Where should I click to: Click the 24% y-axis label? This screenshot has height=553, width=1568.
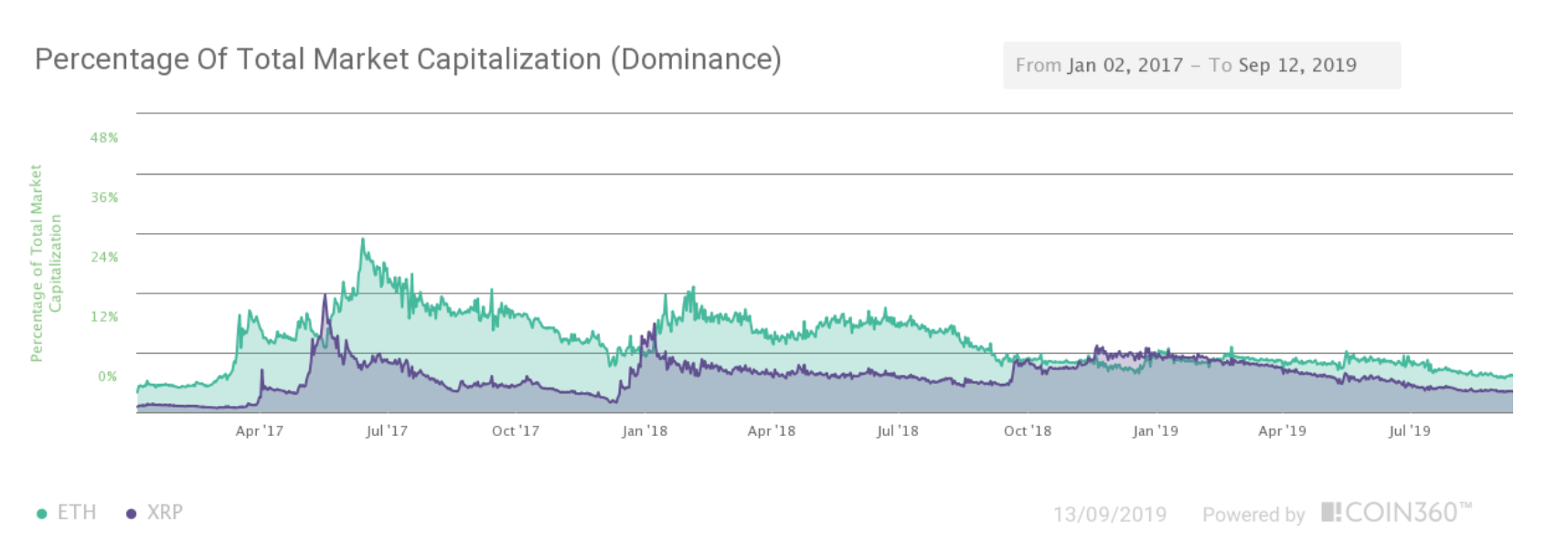click(x=104, y=257)
